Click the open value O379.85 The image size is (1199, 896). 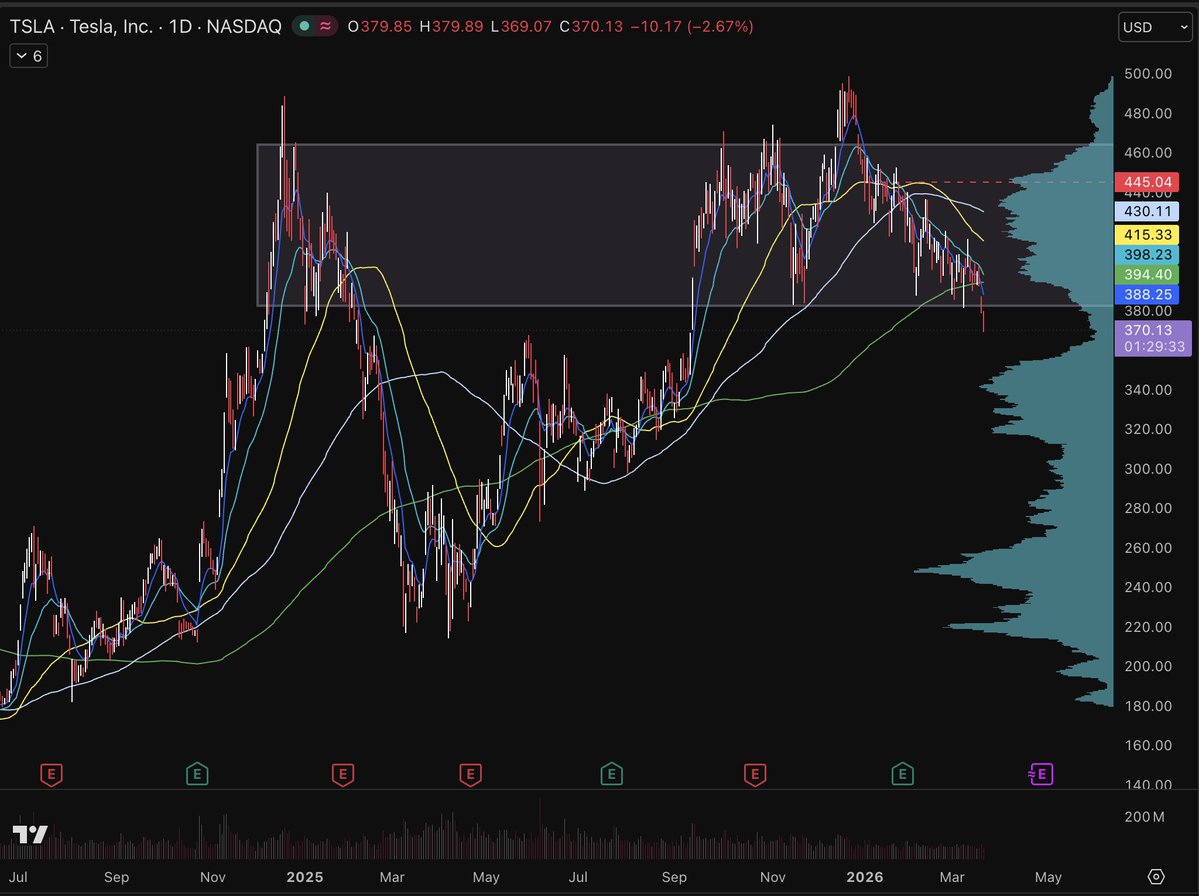coord(379,27)
